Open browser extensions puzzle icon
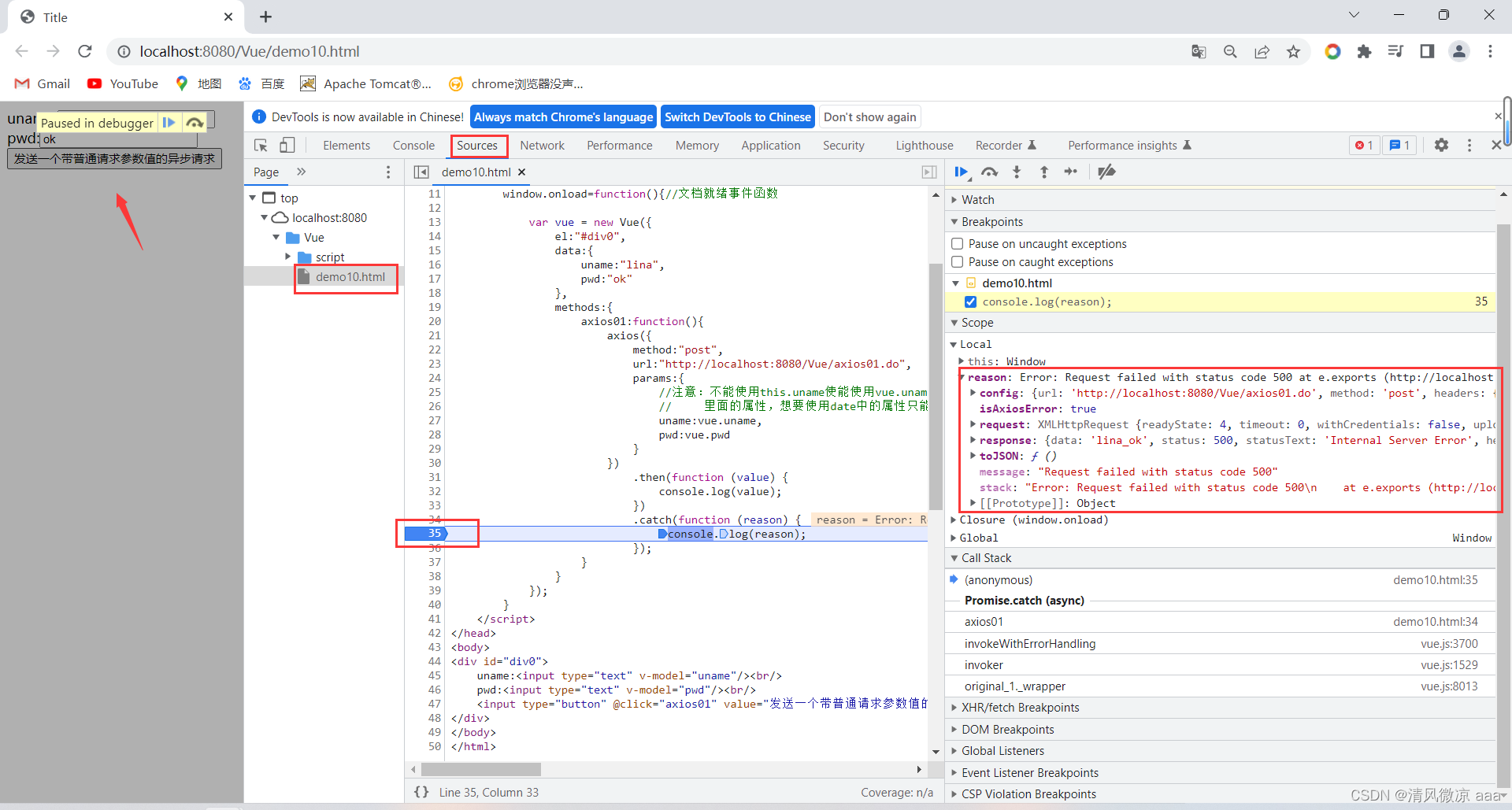Screen dimensions: 1512x810 (1364, 51)
